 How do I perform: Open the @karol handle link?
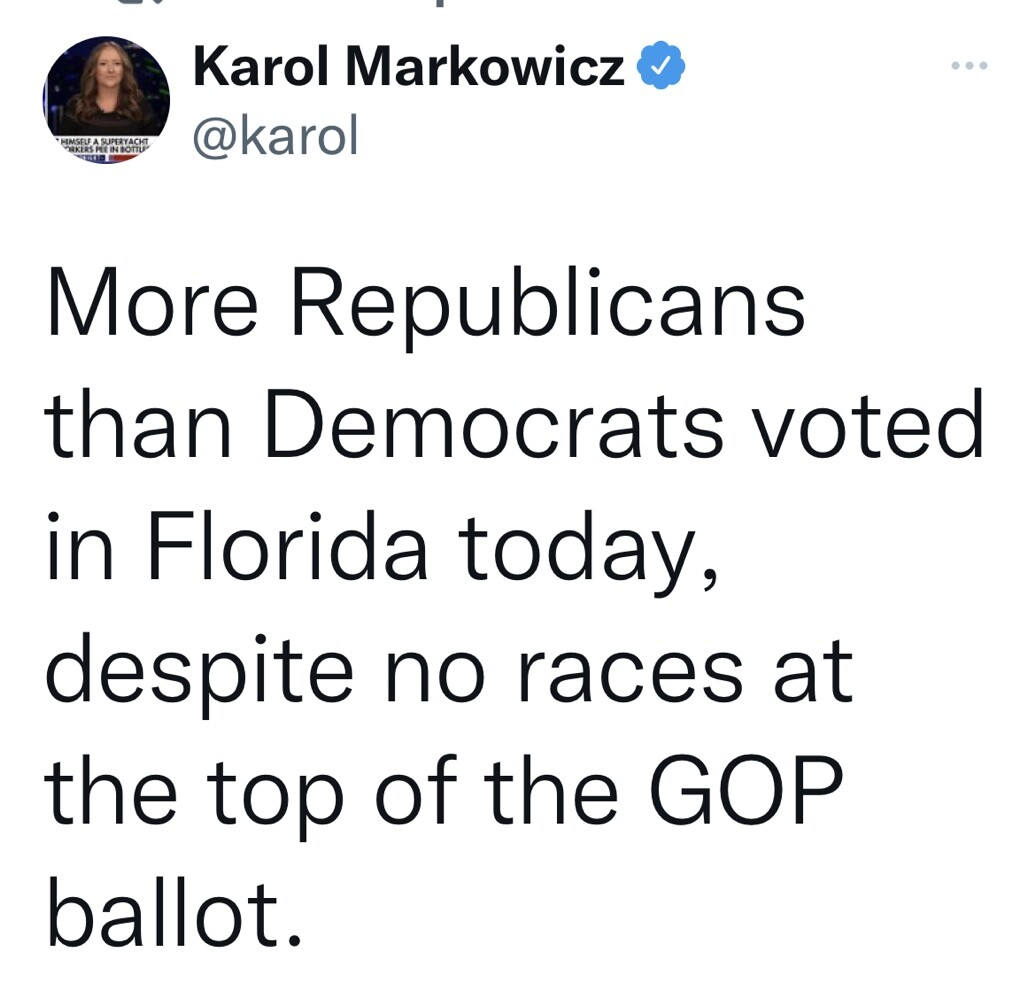[274, 135]
